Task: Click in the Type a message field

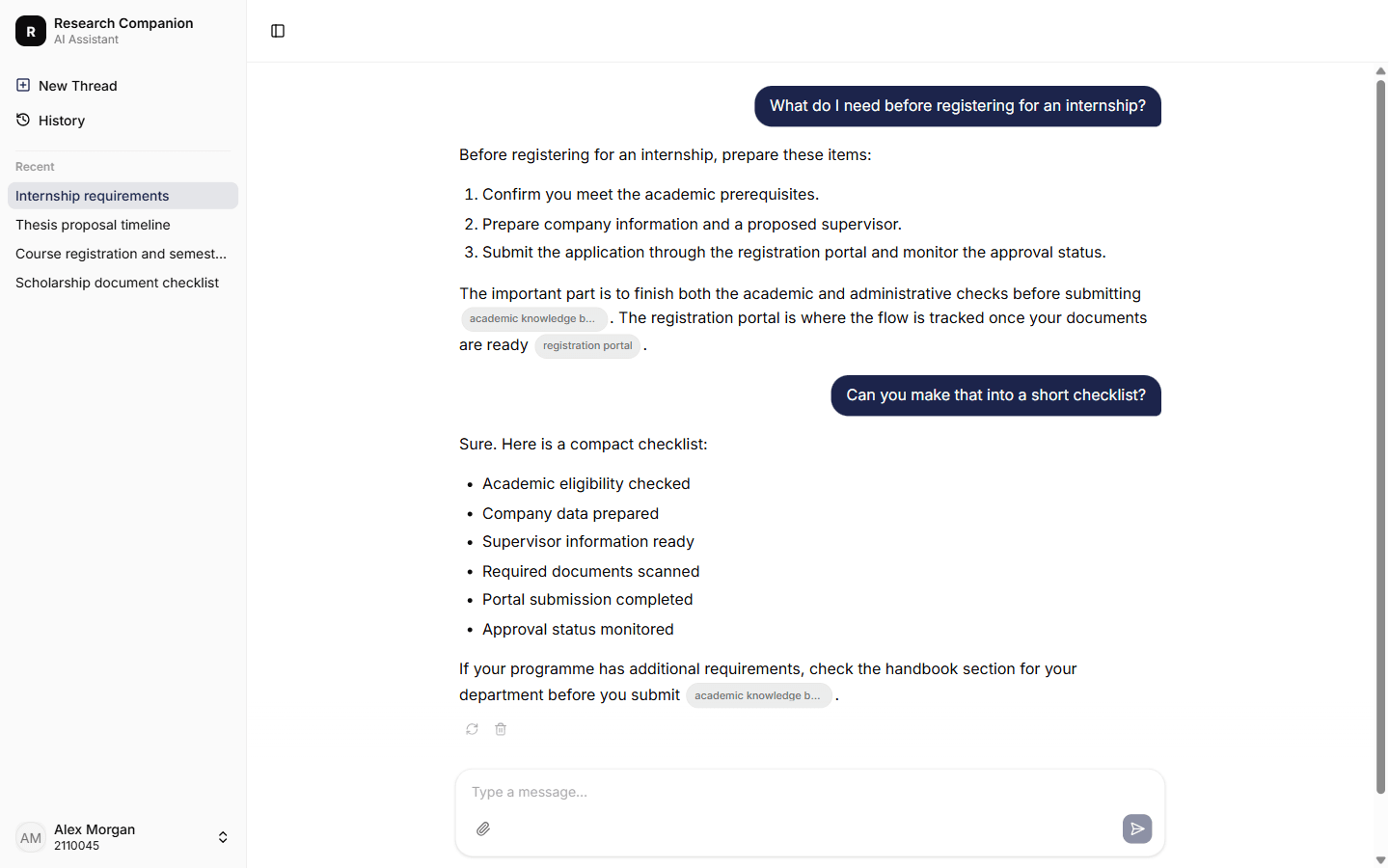Action: click(x=810, y=792)
